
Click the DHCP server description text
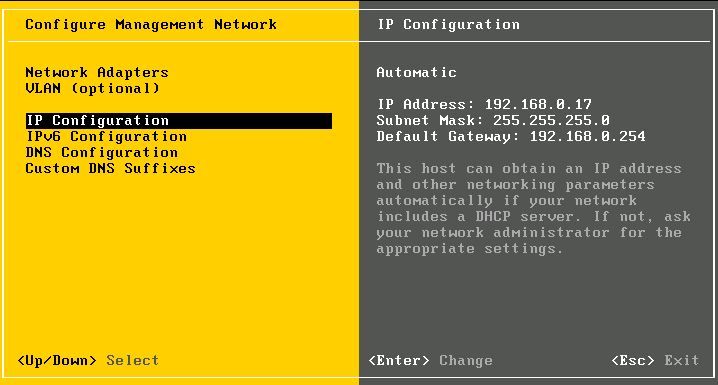[x=533, y=208]
